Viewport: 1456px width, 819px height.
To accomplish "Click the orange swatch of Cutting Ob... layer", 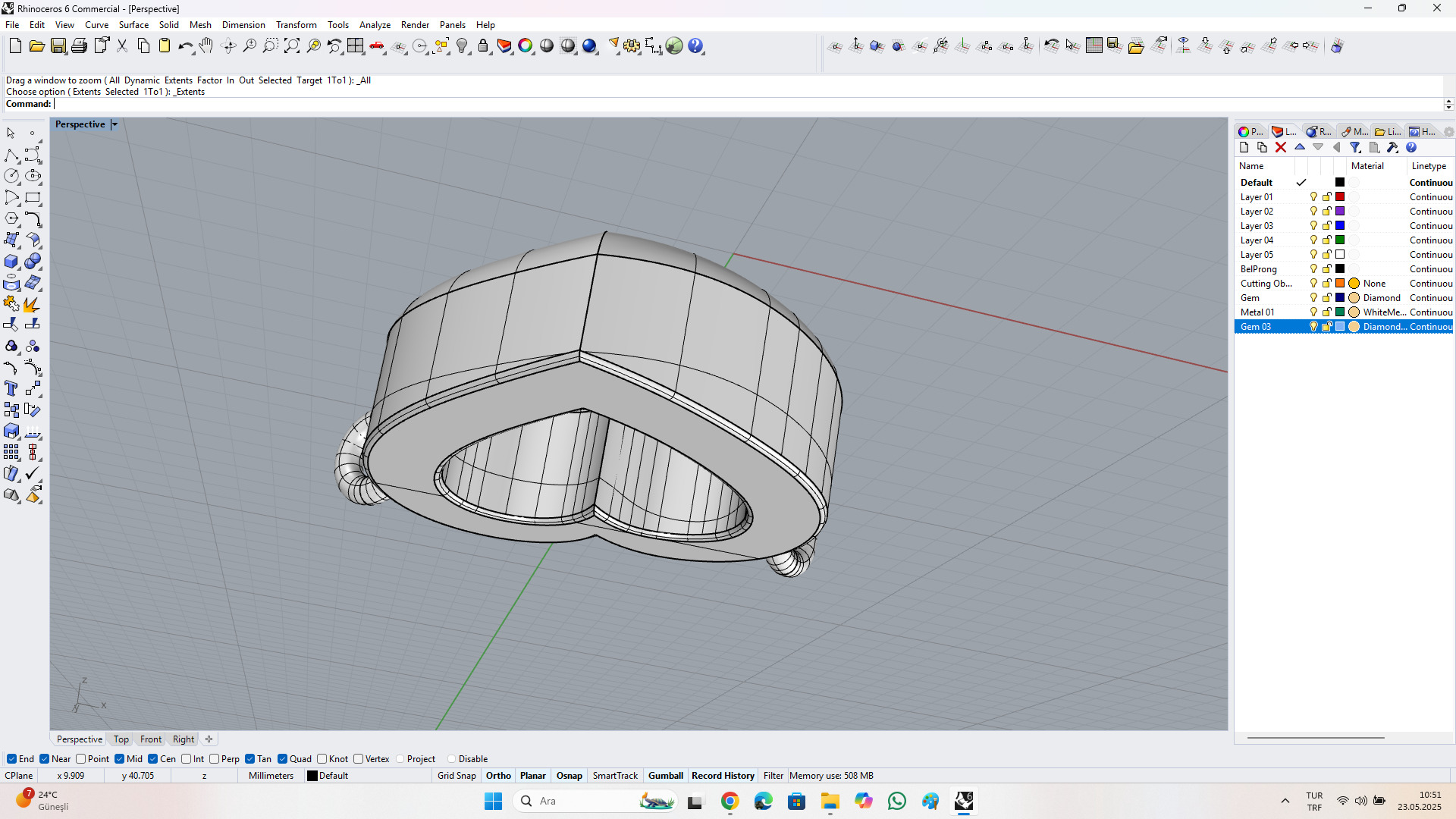I will [x=1340, y=284].
